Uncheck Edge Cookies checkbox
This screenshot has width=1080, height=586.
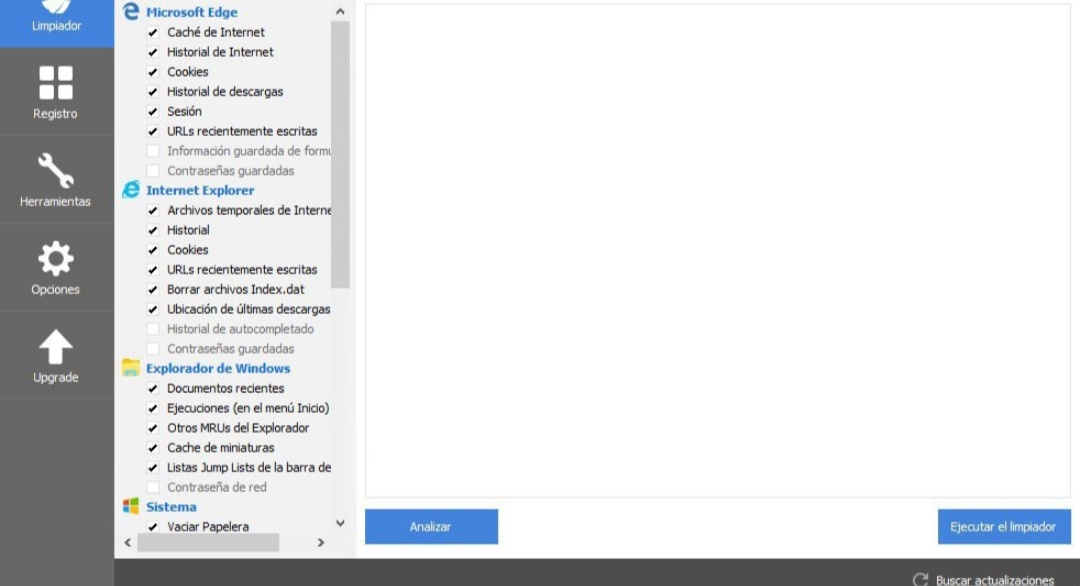coord(153,72)
